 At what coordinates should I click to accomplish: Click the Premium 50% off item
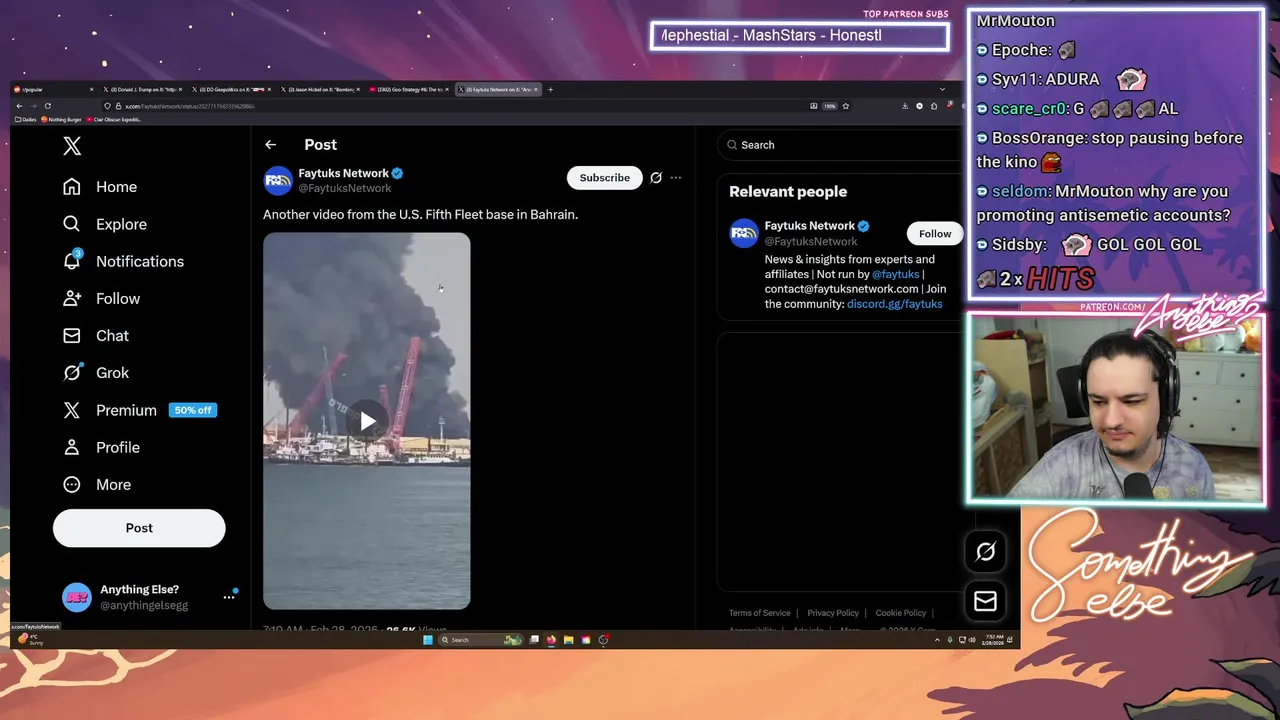139,410
